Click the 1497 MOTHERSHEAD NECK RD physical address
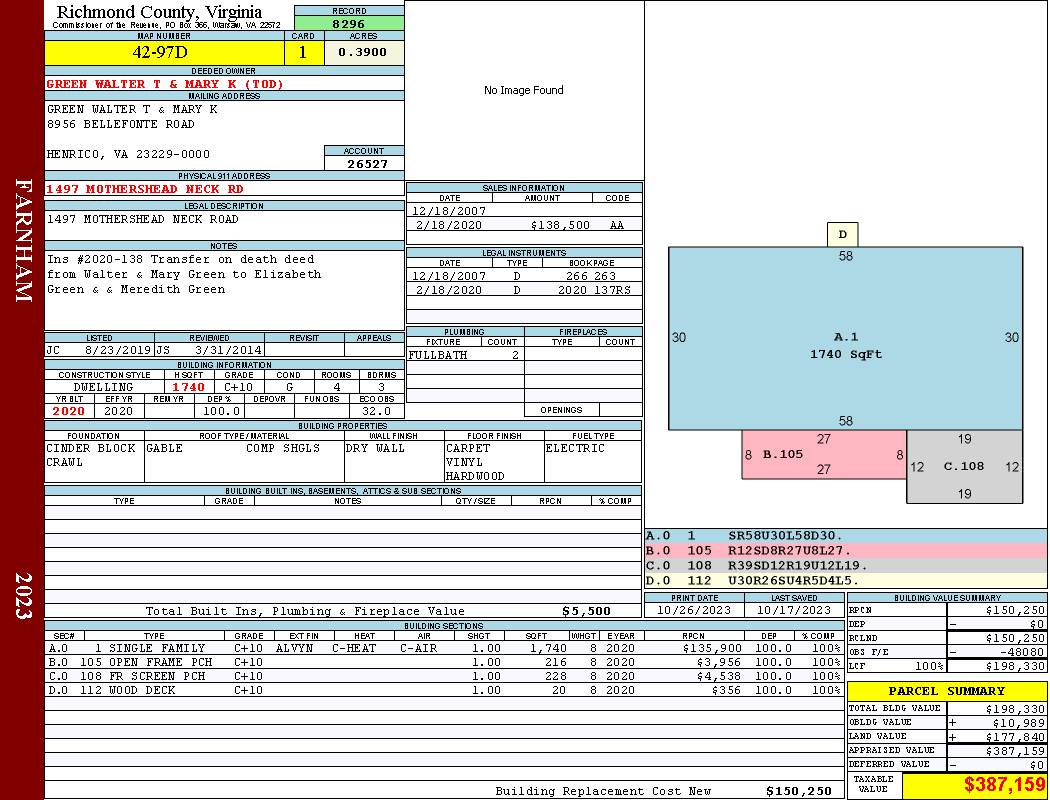The height and width of the screenshot is (800, 1050). click(x=145, y=189)
